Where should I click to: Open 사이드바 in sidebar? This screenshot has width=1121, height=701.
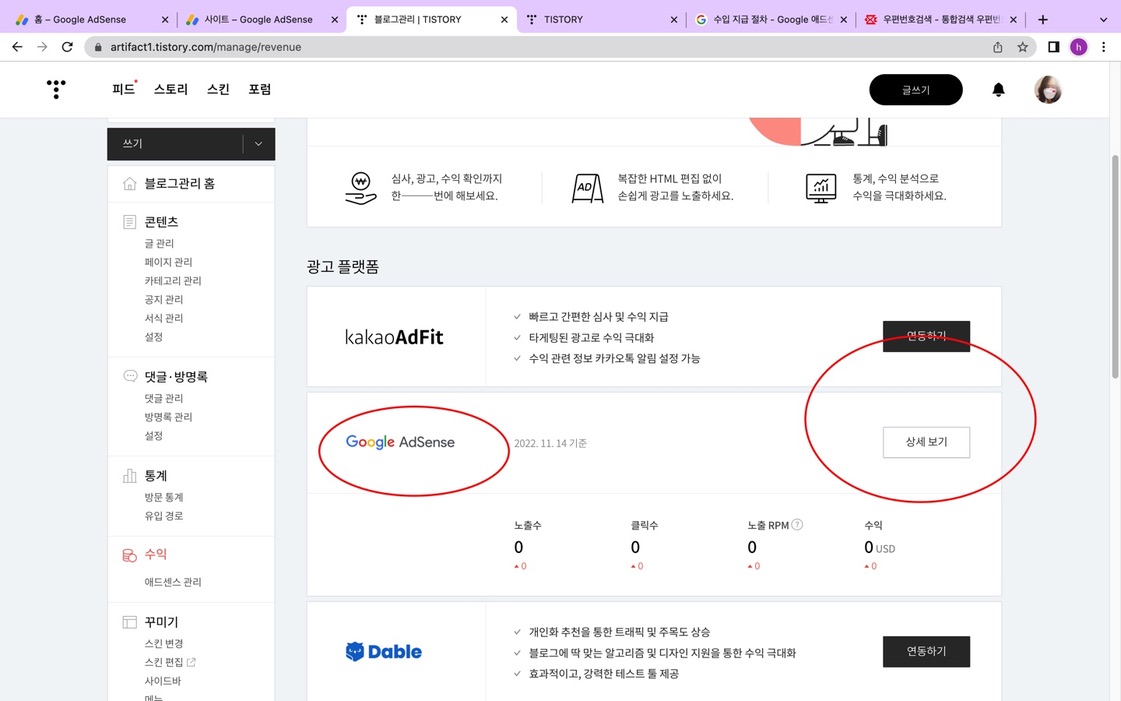tap(163, 681)
